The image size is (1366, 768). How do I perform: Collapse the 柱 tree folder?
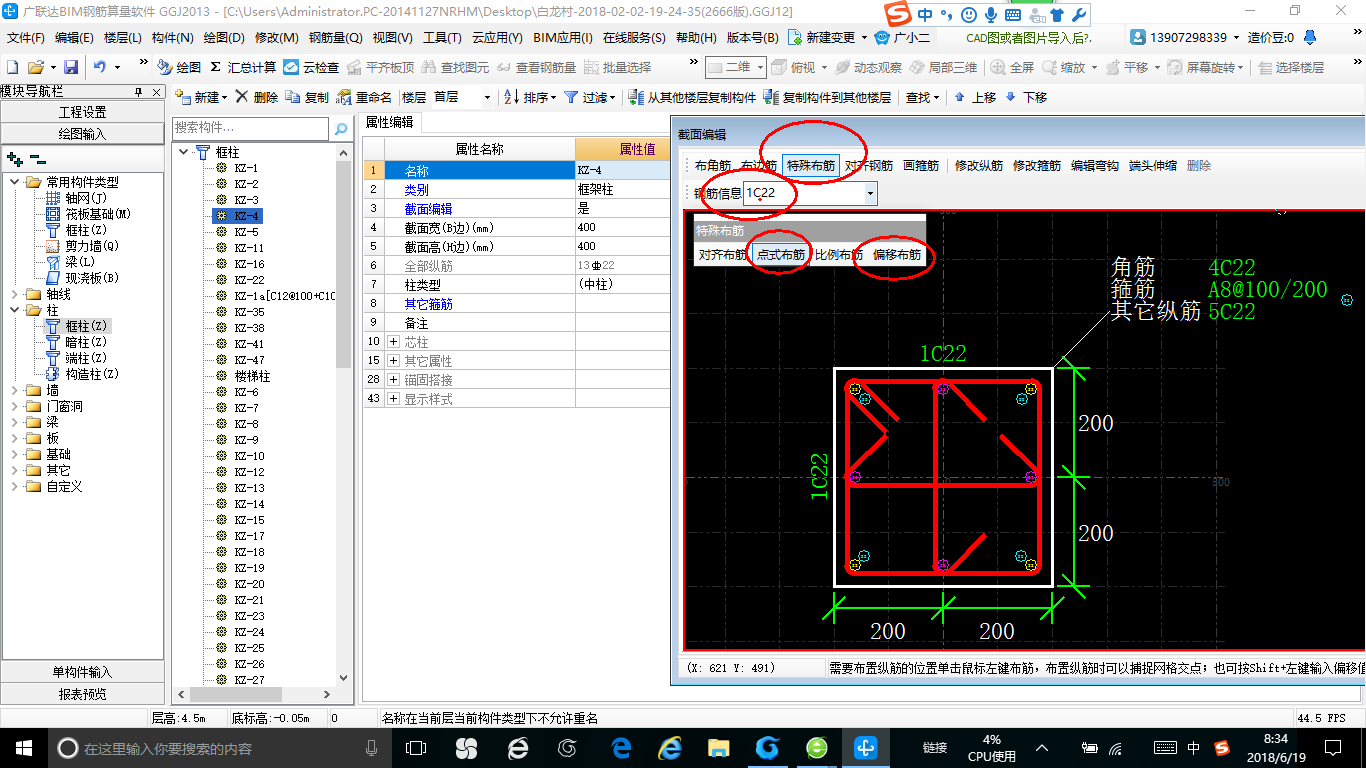tap(15, 310)
